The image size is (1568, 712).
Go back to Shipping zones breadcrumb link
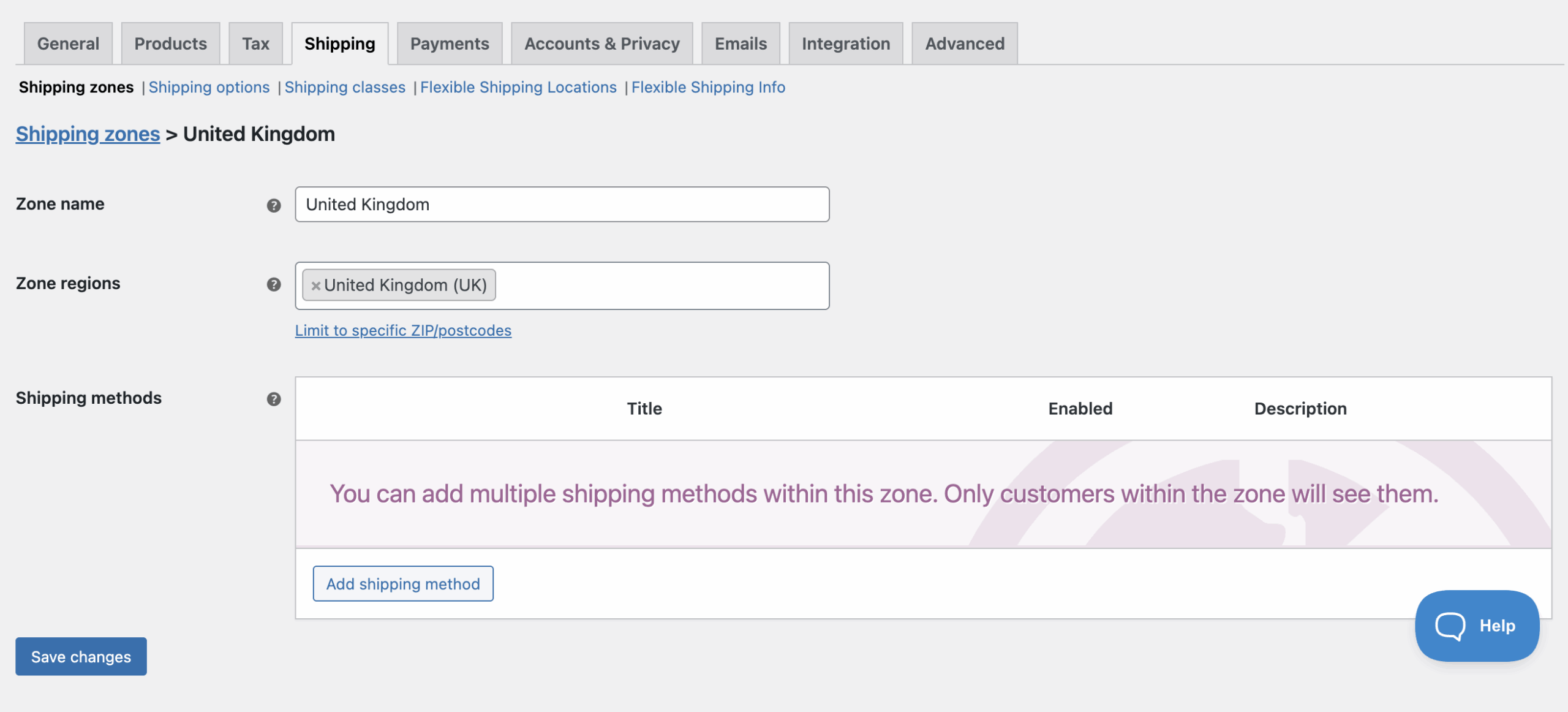coord(87,134)
